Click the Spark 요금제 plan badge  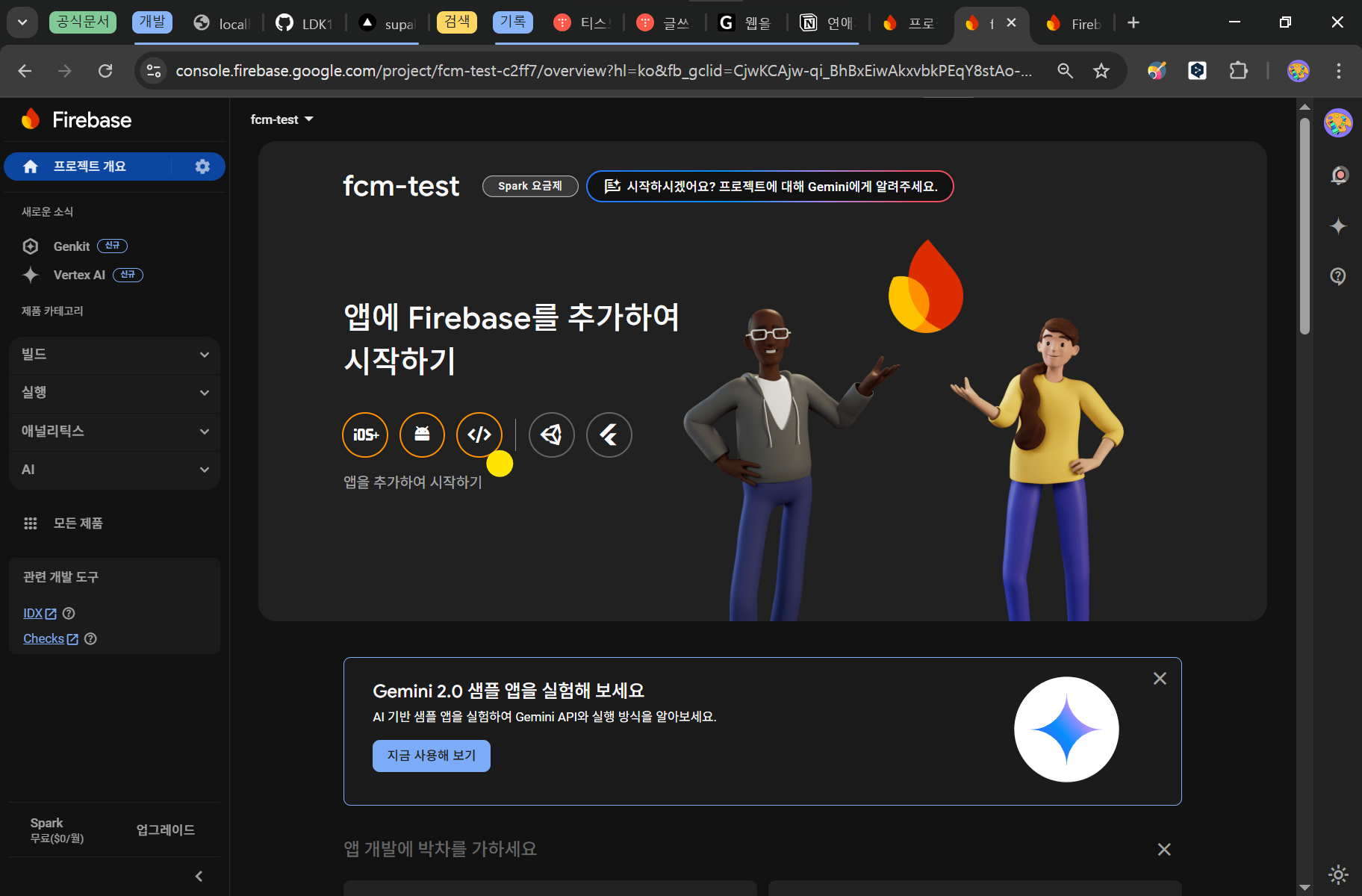point(530,186)
